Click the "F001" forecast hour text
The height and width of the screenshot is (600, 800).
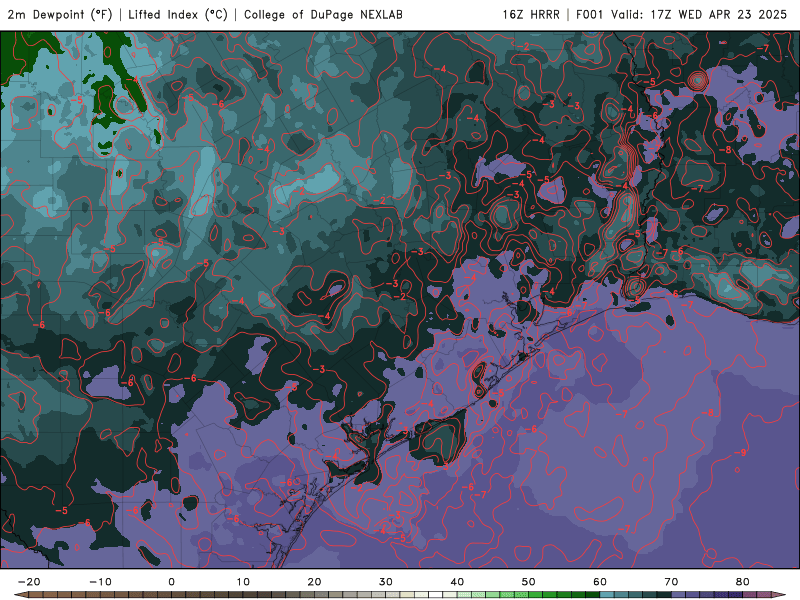[x=590, y=14]
